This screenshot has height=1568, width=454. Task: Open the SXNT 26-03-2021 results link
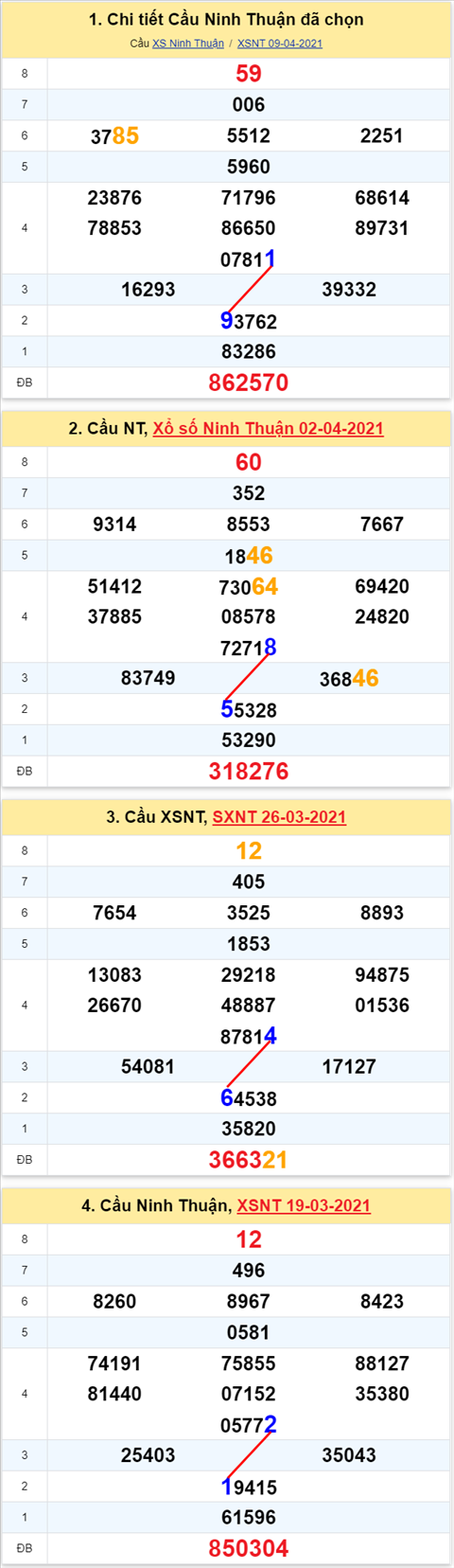pos(279,816)
